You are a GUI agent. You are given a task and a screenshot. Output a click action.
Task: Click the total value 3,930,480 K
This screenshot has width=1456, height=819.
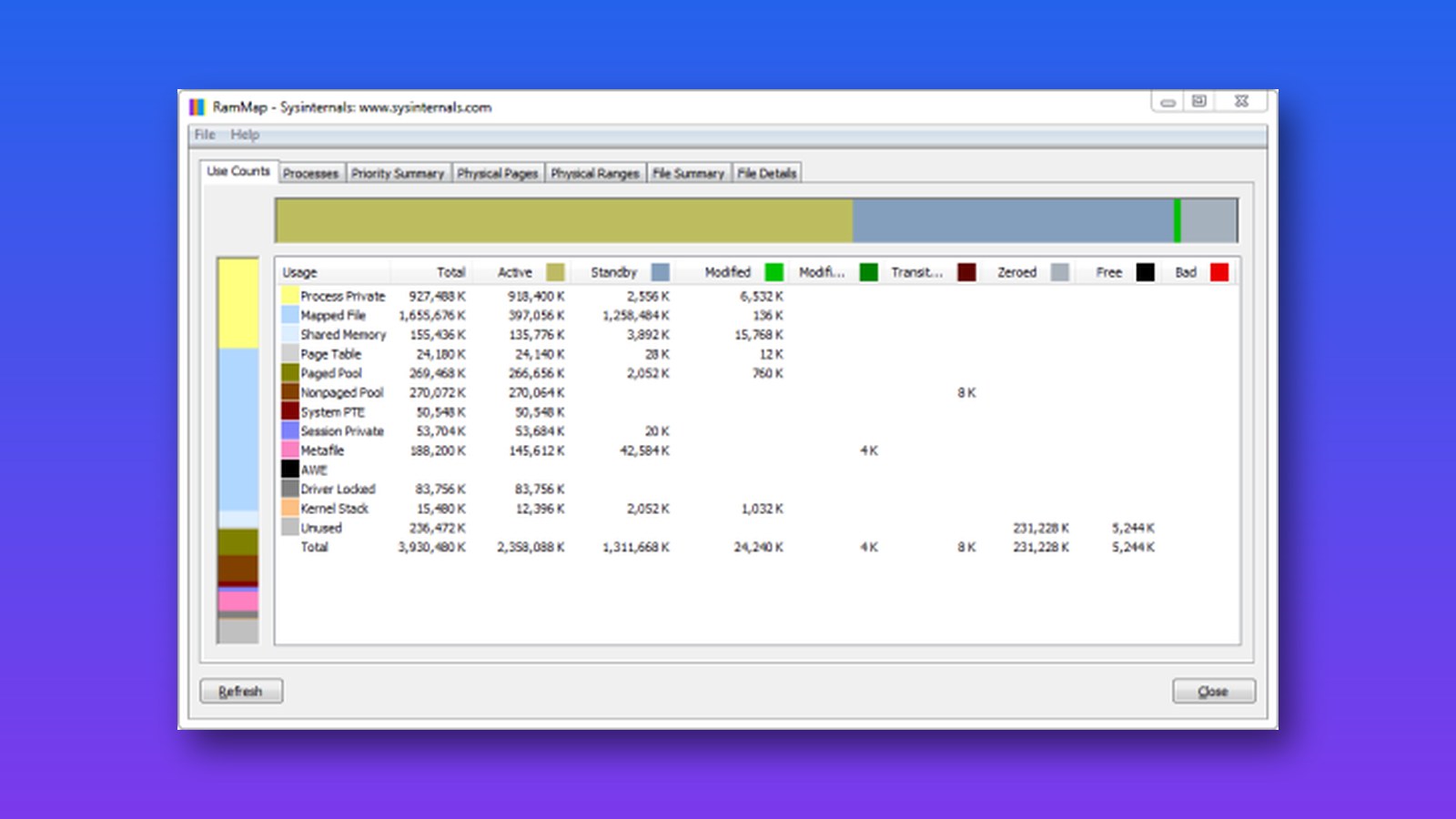432,547
